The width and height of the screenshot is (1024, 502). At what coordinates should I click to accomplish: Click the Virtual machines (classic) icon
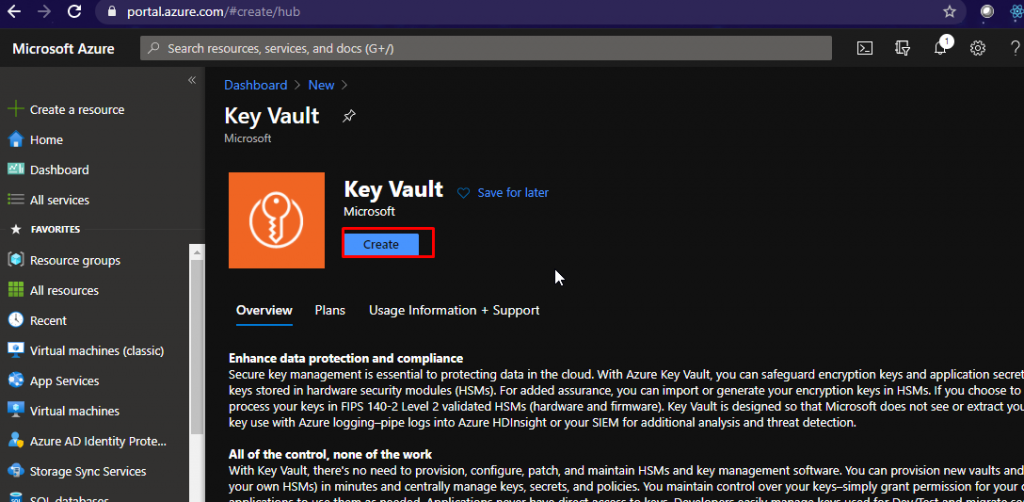(x=16, y=350)
